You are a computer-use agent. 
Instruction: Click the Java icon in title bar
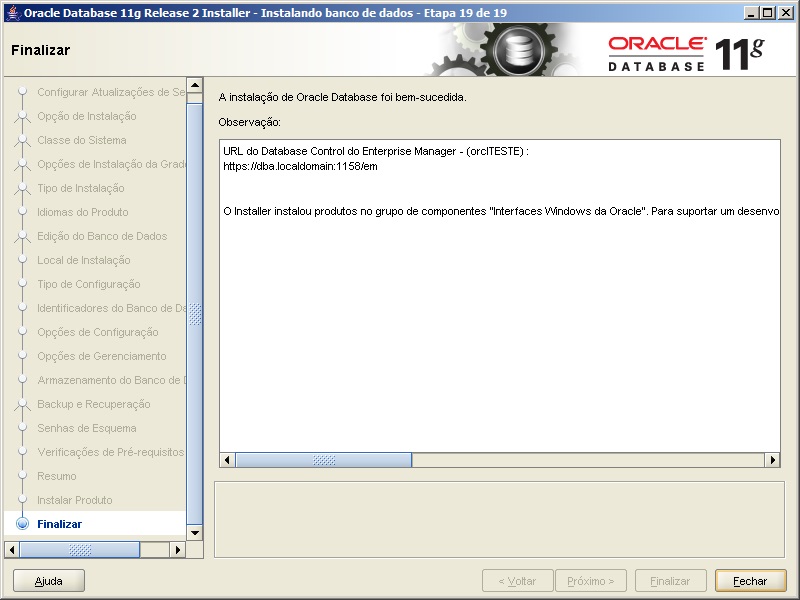[13, 13]
